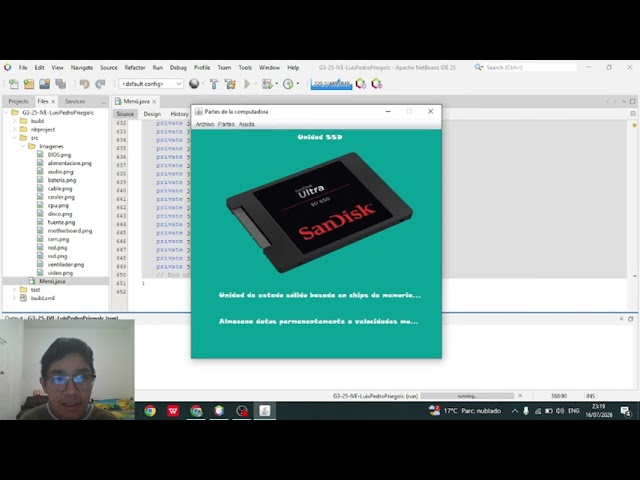This screenshot has width=640, height=480.
Task: Open the Tools menu
Action: point(245,68)
